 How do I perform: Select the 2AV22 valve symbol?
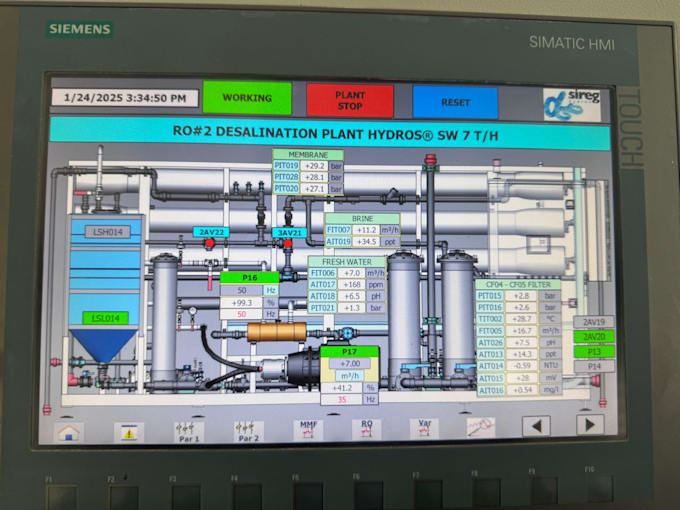209,244
